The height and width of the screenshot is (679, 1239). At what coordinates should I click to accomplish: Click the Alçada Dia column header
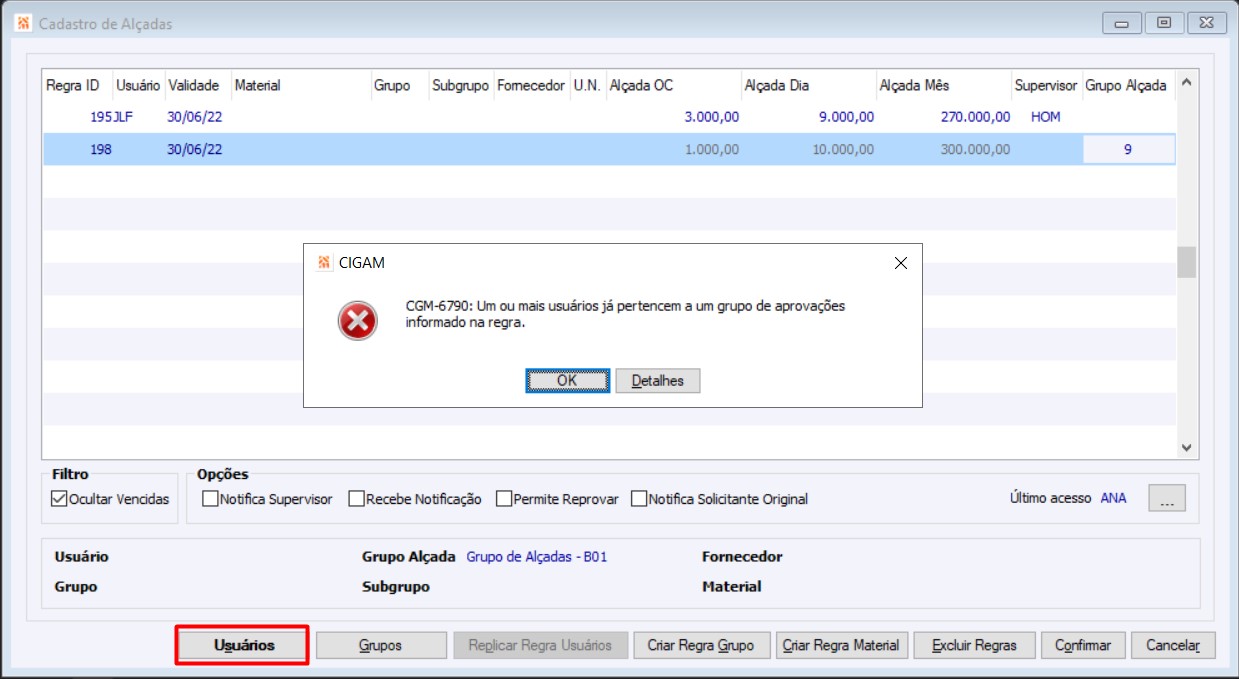[x=808, y=86]
